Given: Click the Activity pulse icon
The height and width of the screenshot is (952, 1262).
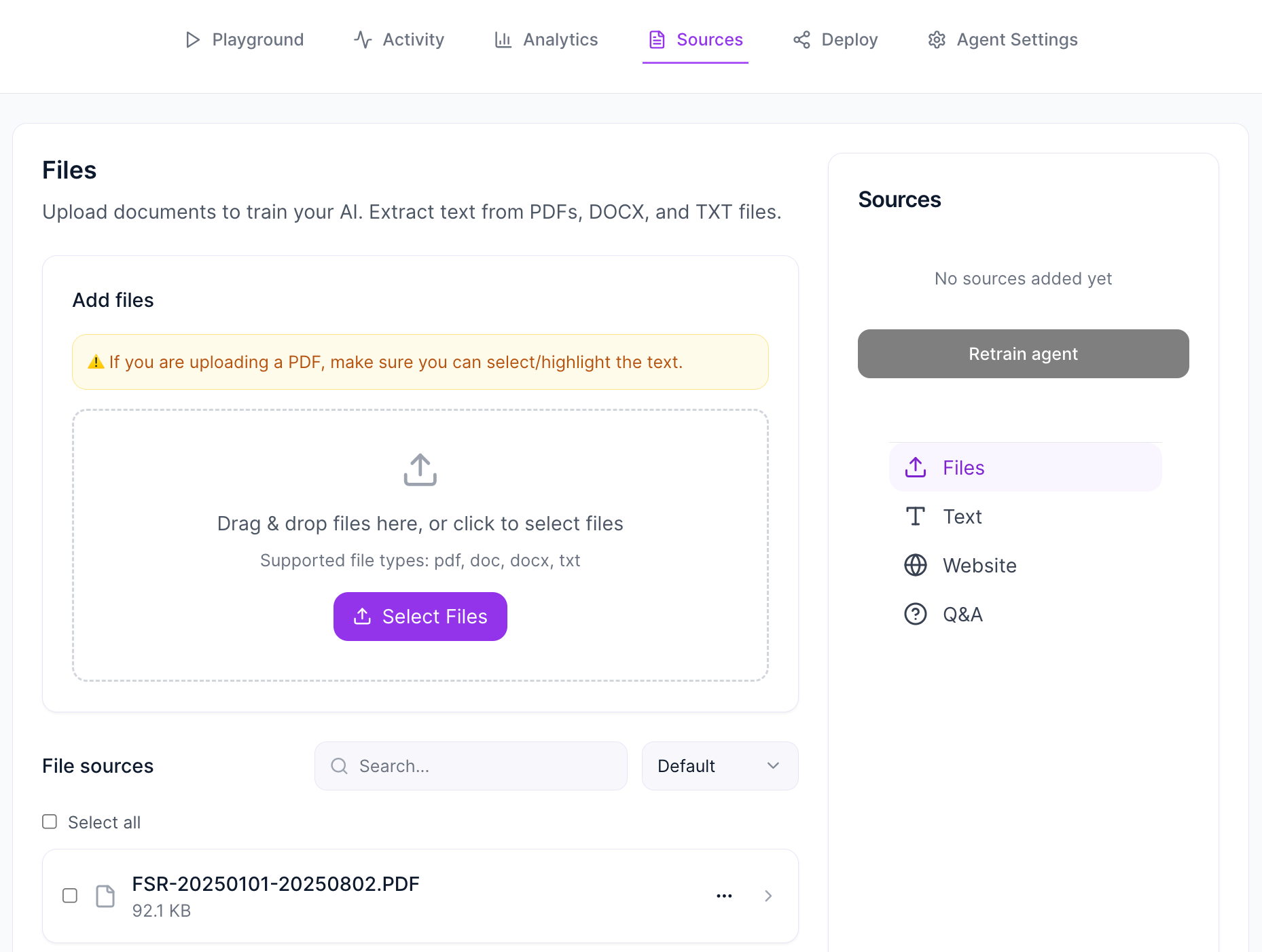Looking at the screenshot, I should tap(363, 40).
